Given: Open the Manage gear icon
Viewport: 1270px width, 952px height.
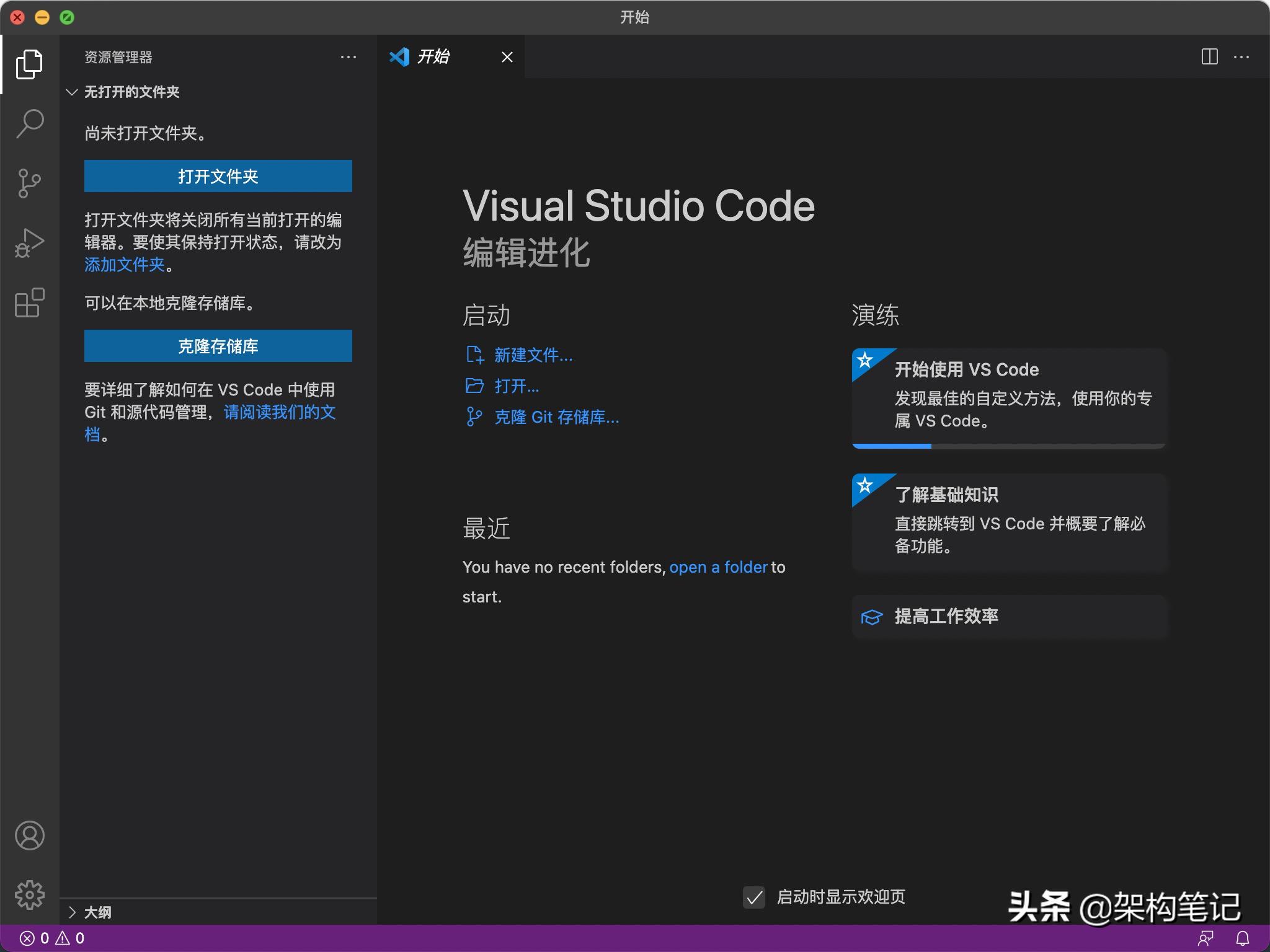Looking at the screenshot, I should click(29, 895).
